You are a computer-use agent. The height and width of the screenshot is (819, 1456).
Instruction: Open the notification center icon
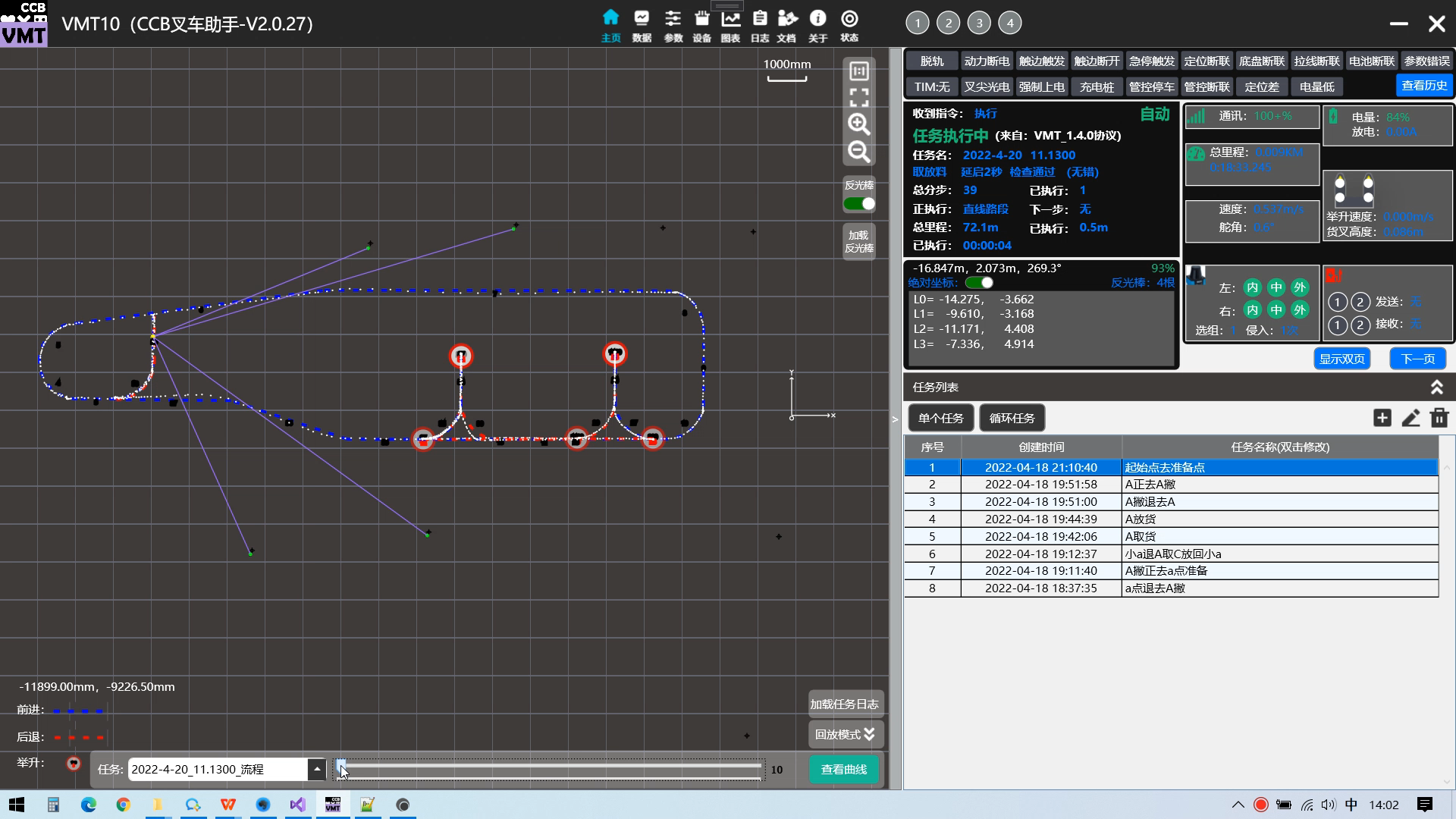coord(1424,805)
